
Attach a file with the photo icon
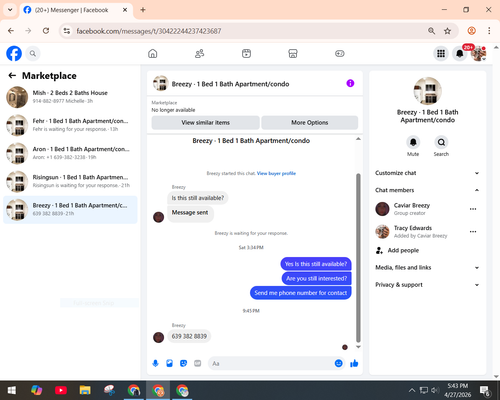coord(169,363)
